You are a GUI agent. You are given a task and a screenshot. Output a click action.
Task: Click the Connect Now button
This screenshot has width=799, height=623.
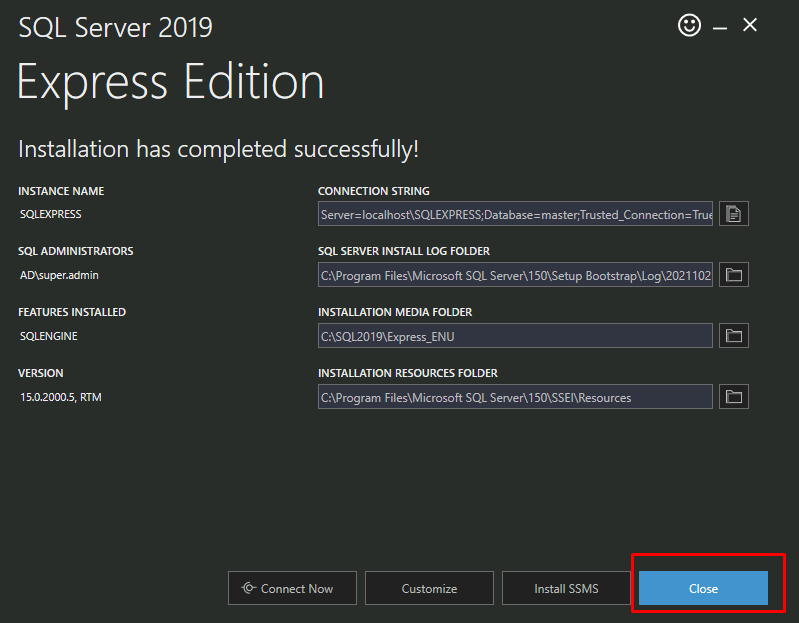pos(293,589)
